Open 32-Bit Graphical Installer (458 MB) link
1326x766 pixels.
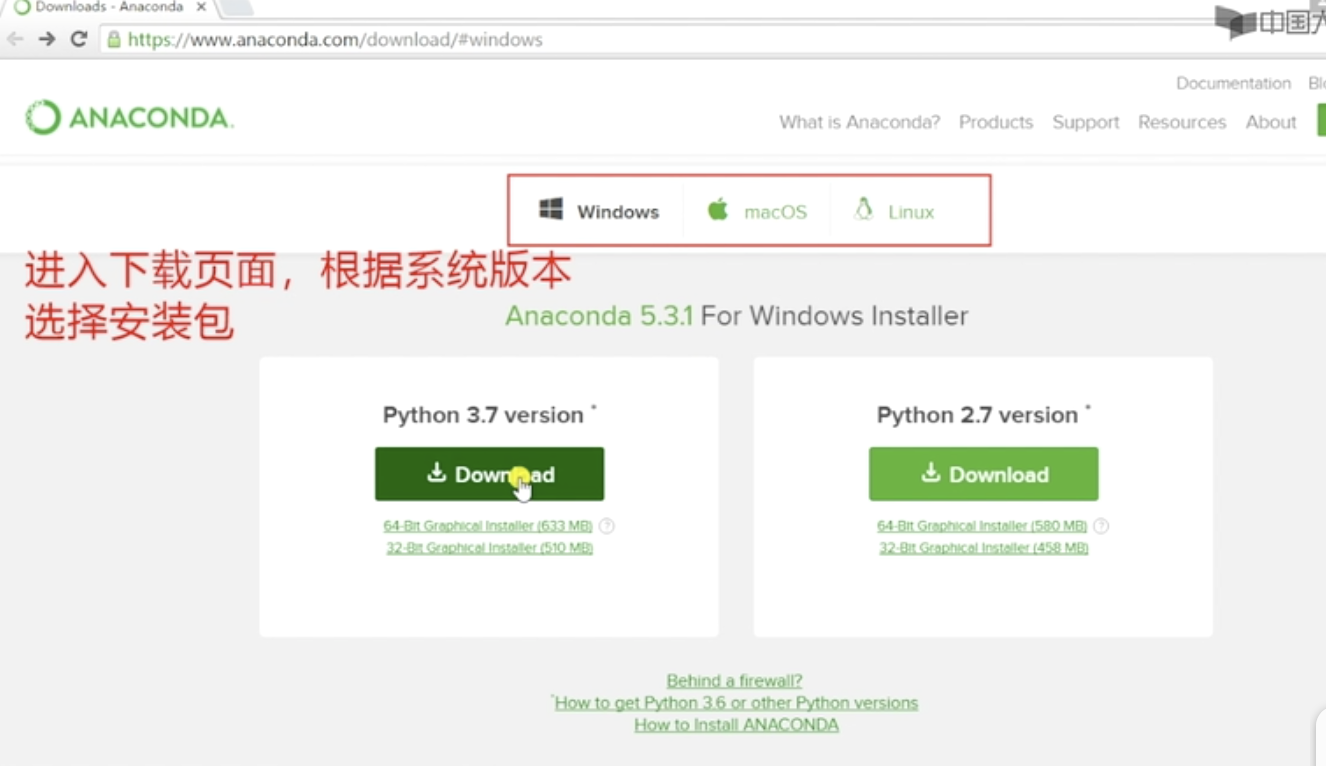(x=984, y=548)
